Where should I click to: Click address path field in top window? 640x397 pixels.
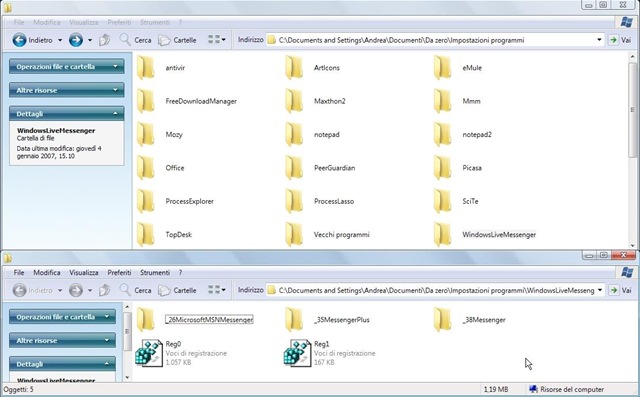click(436, 40)
